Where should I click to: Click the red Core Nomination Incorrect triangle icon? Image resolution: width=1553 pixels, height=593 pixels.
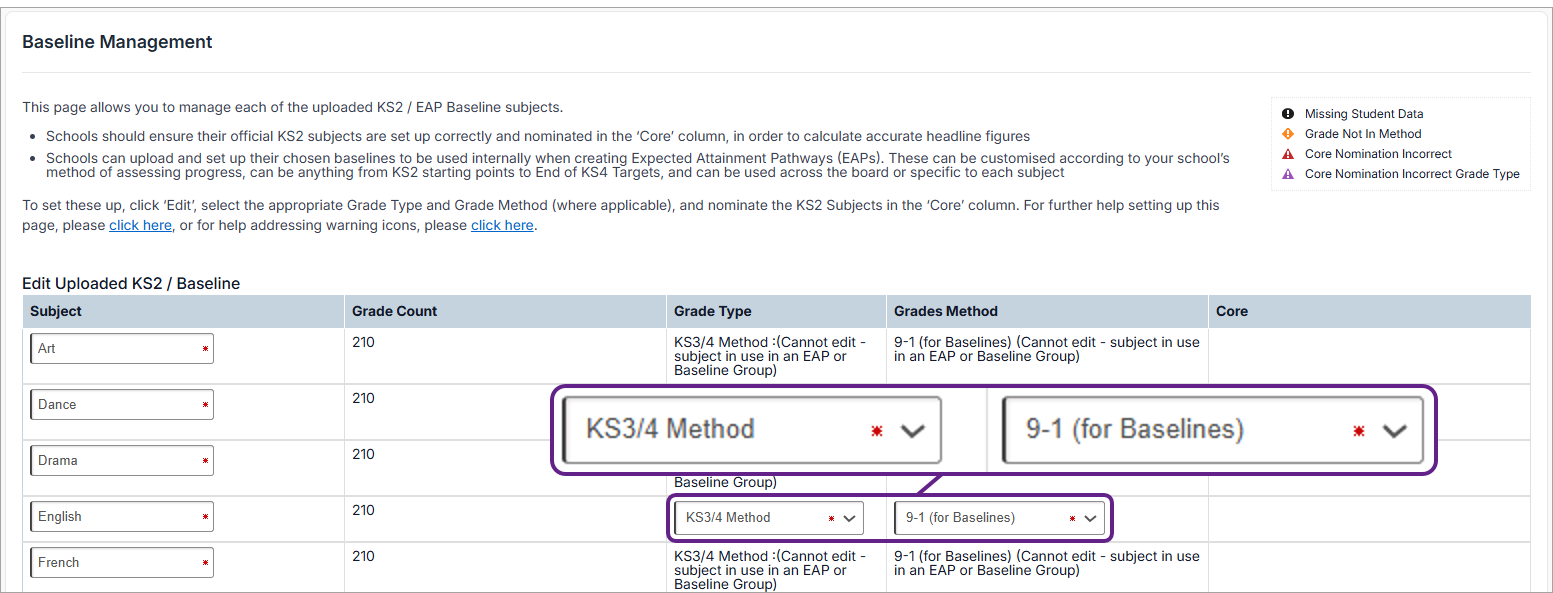tap(1288, 154)
